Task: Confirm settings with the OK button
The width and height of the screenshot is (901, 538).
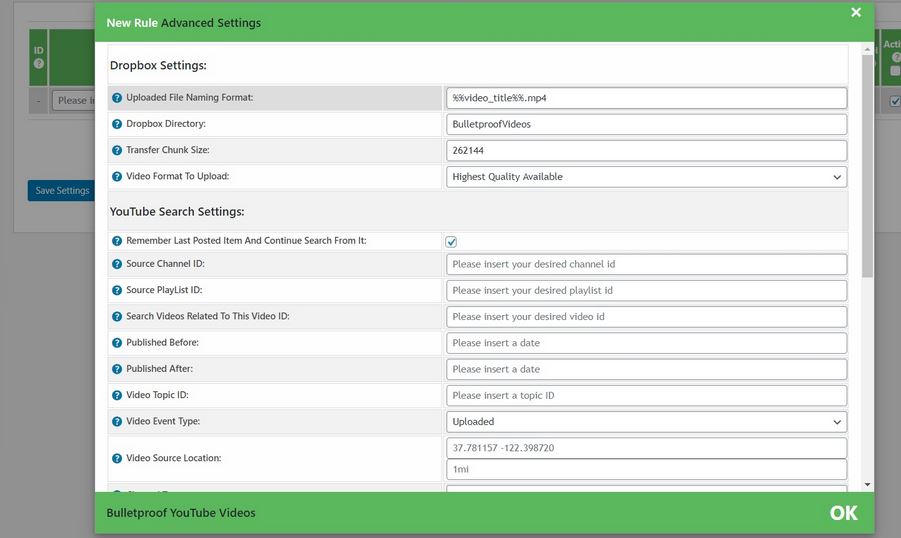Action: point(843,513)
